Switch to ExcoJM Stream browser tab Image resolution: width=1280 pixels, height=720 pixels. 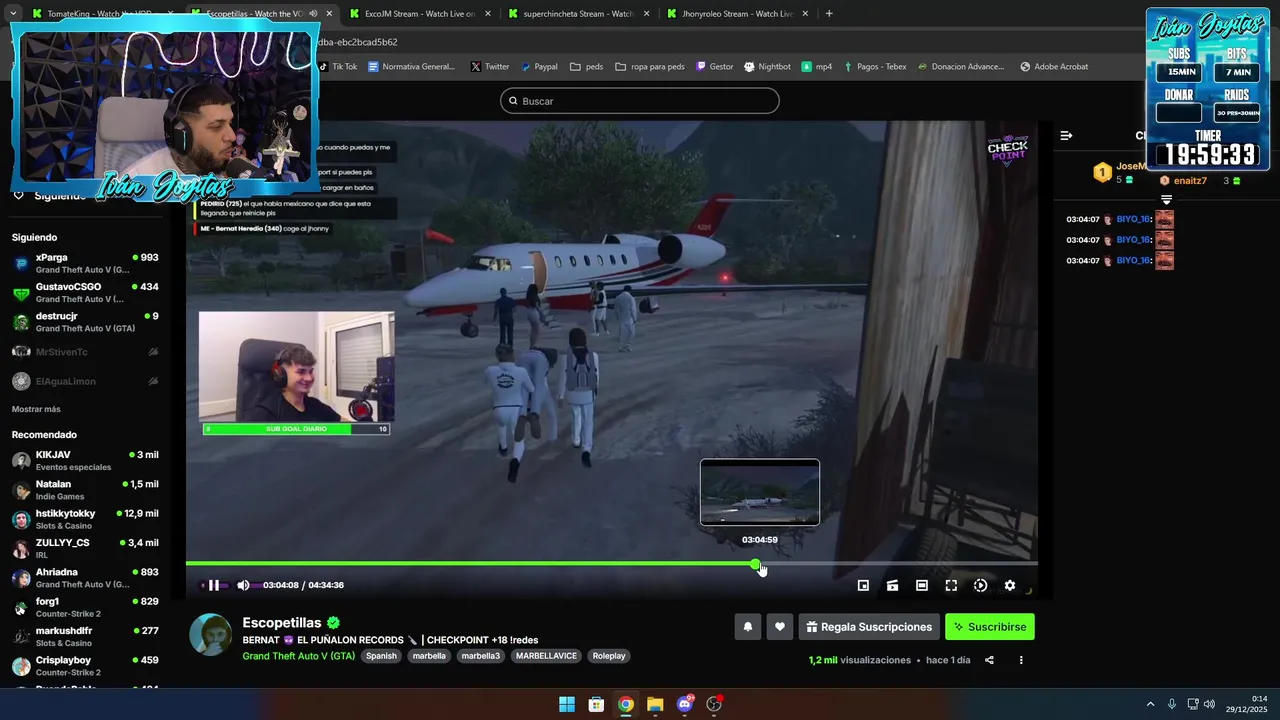(420, 14)
